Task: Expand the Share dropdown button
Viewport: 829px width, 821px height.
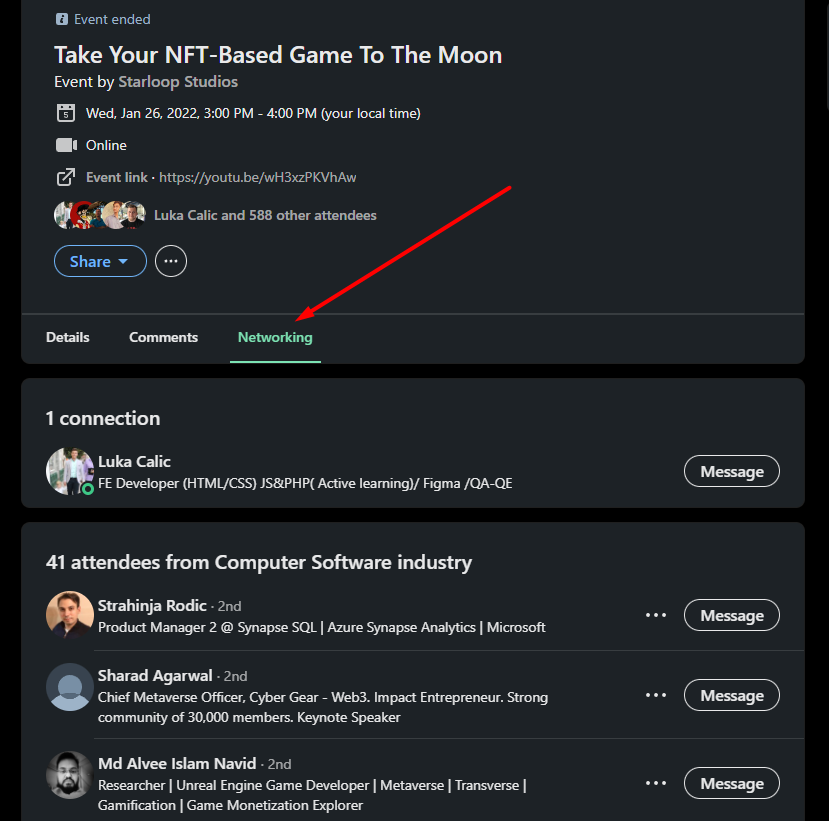Action: [100, 261]
